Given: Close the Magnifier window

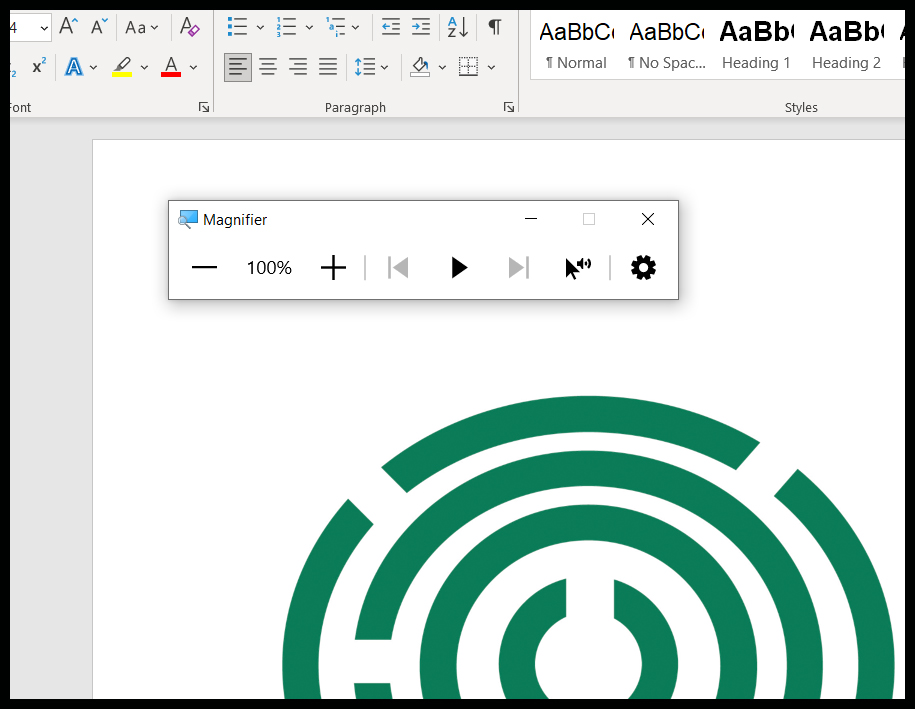Looking at the screenshot, I should point(648,219).
